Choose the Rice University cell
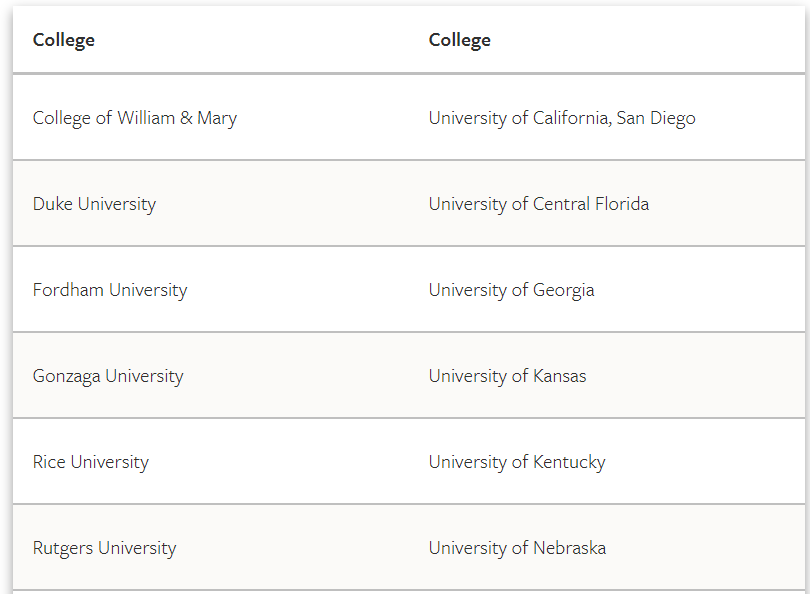The width and height of the screenshot is (810, 594). point(90,462)
